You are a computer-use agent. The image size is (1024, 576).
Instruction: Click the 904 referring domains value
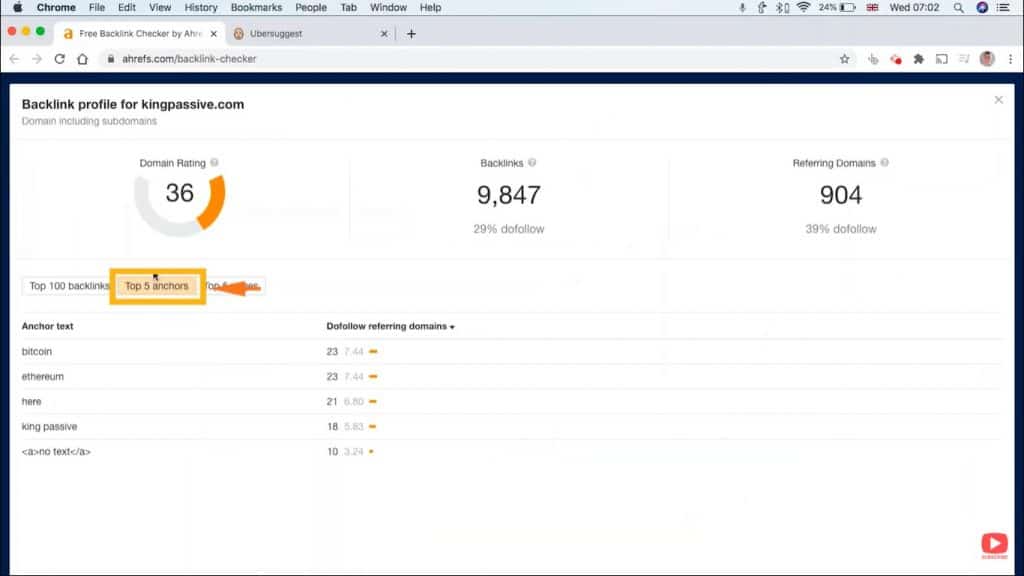[x=840, y=195]
